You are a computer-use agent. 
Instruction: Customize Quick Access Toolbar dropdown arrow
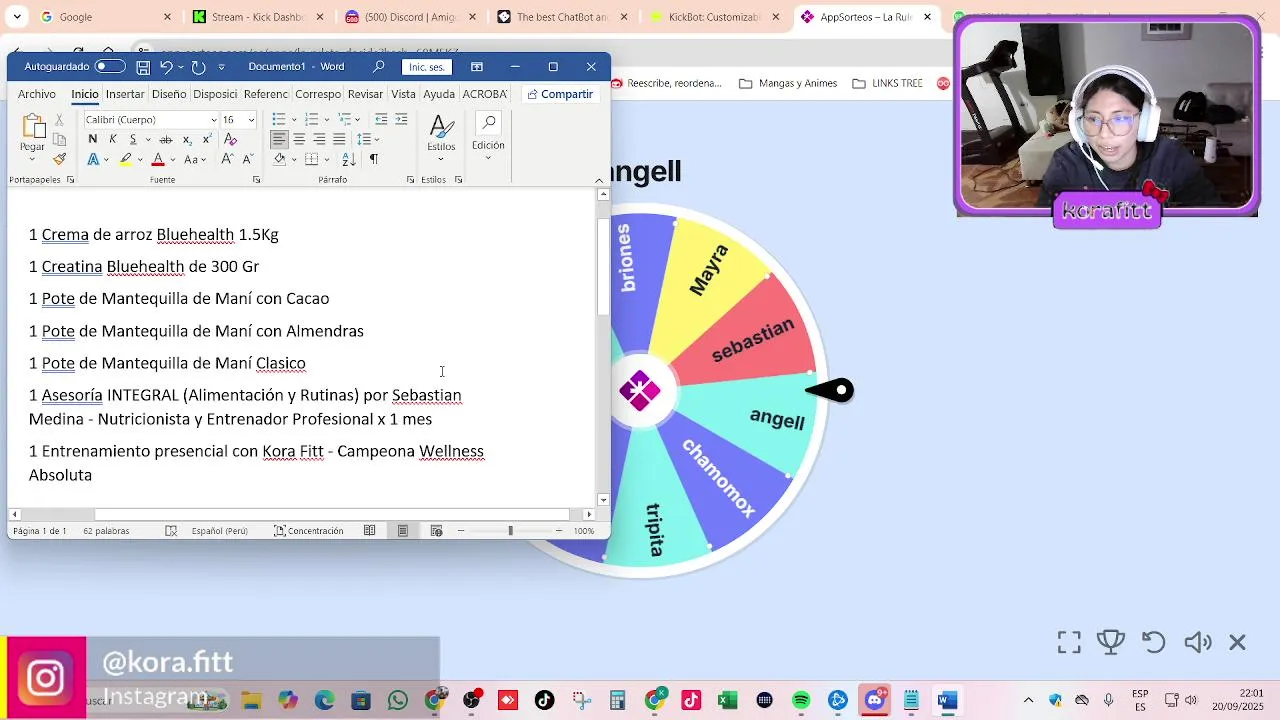(221, 67)
